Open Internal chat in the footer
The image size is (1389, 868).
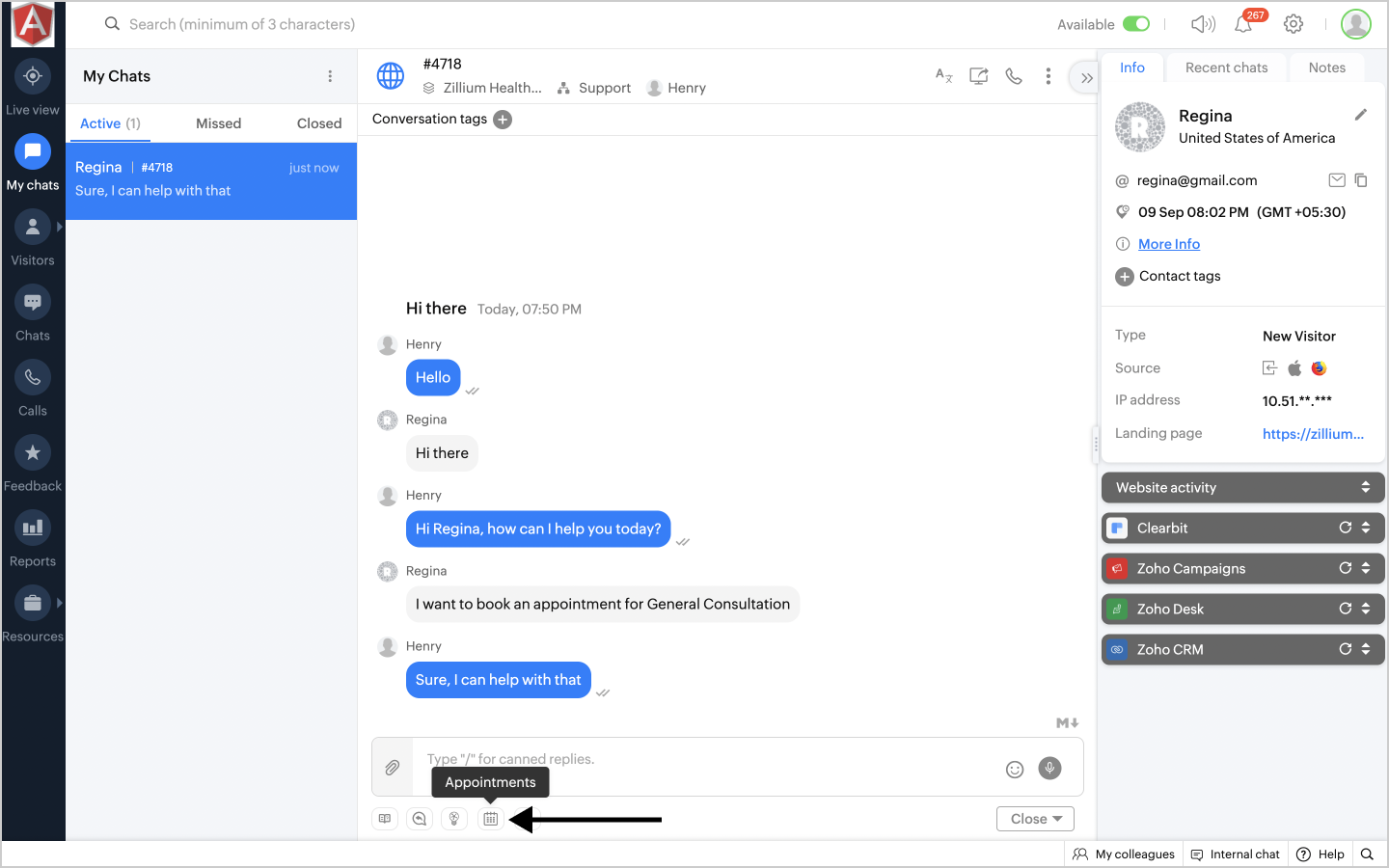point(1236,854)
